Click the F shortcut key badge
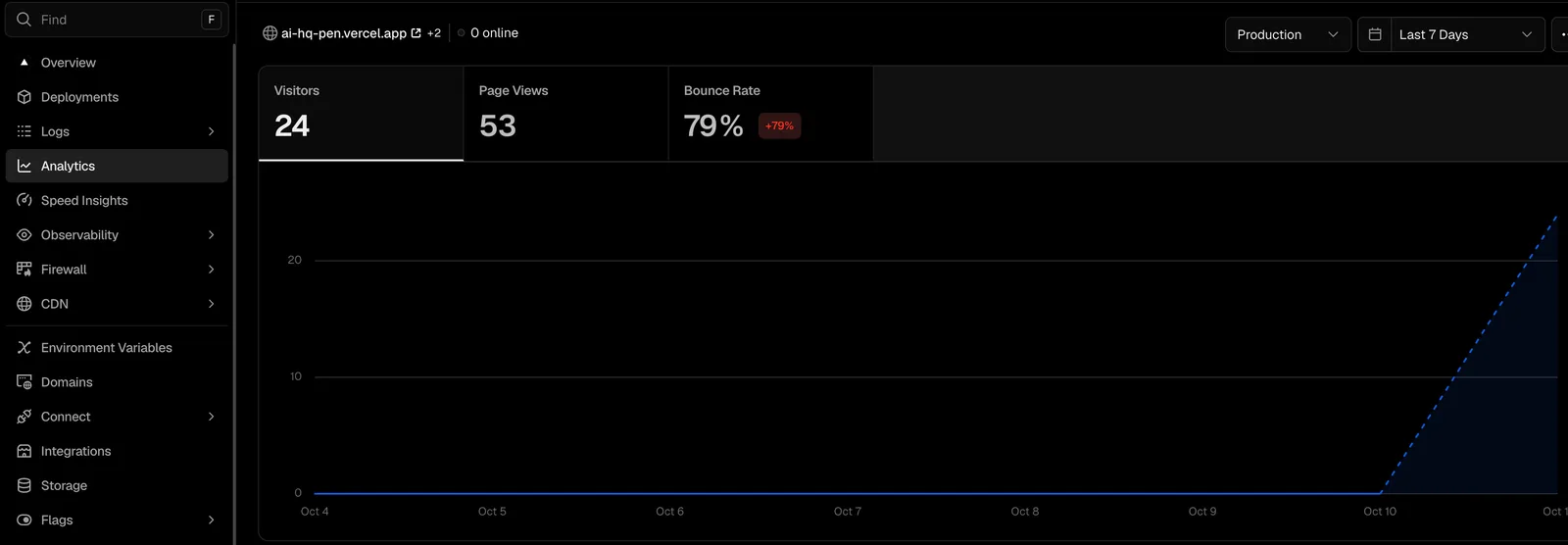1568x545 pixels. point(211,20)
